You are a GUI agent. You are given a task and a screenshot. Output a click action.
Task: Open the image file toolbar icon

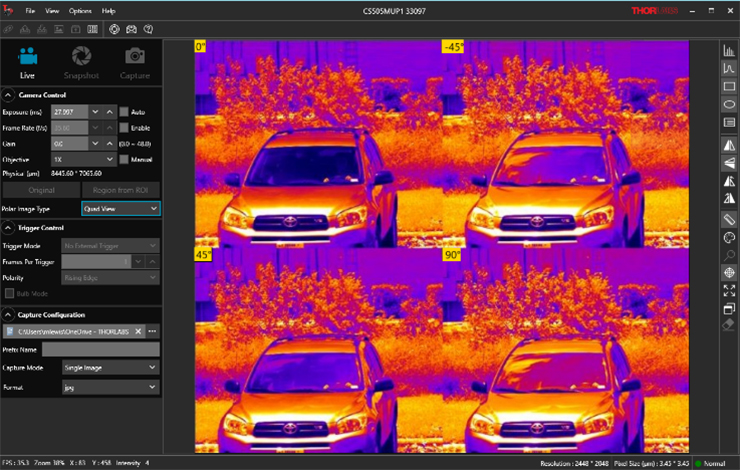tap(59, 29)
